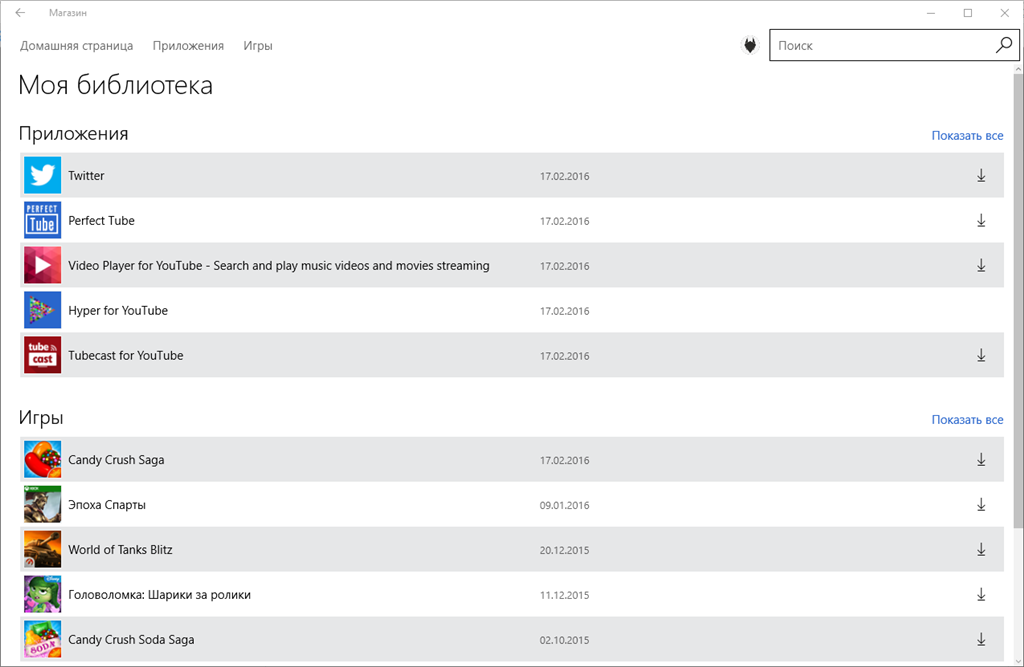The height and width of the screenshot is (667, 1024).
Task: Download Twitter with its arrow icon
Action: [981, 175]
